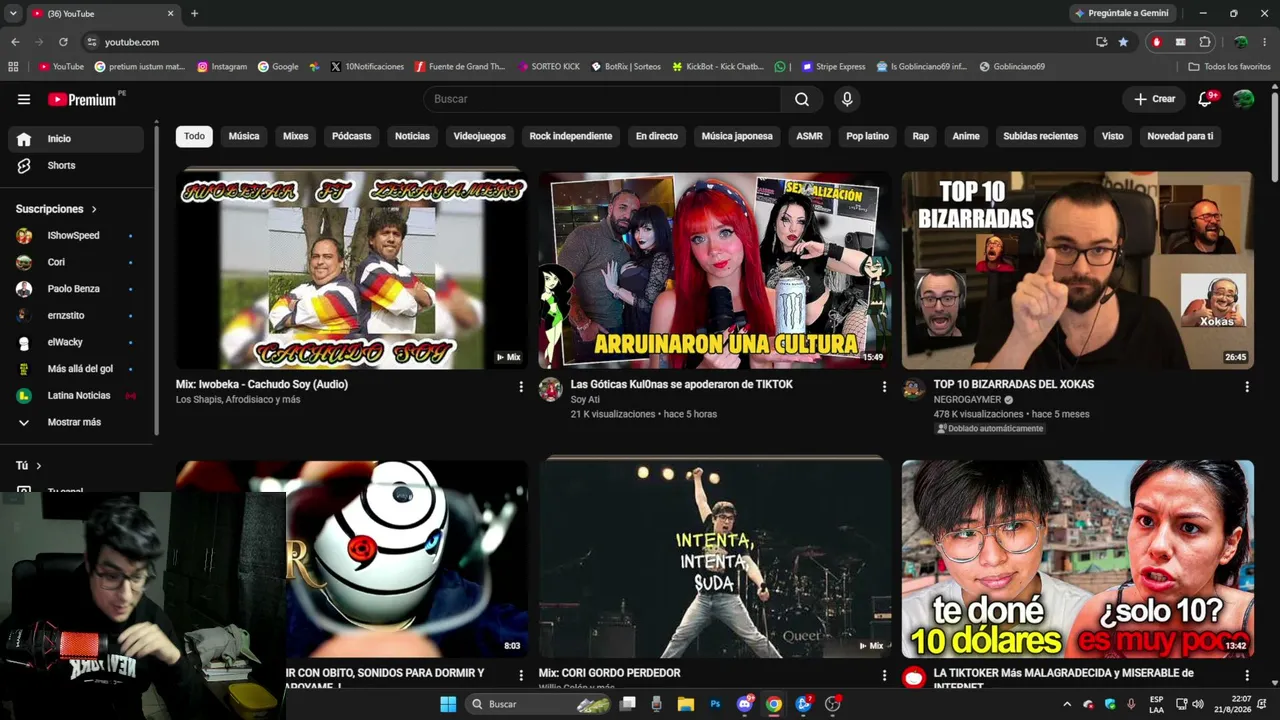Select the ASMR filter chip
This screenshot has height=720, width=1280.
coord(809,136)
